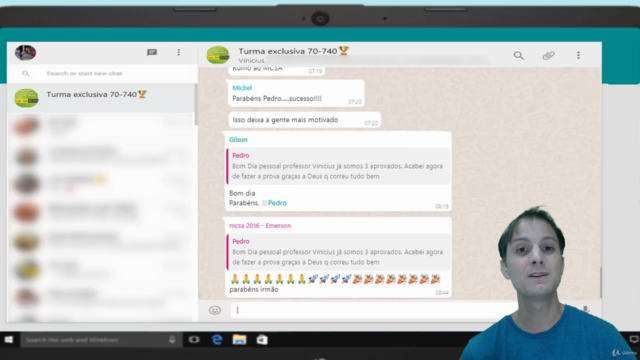Open the sidebar three-dot menu
640x360 pixels.
(x=178, y=52)
